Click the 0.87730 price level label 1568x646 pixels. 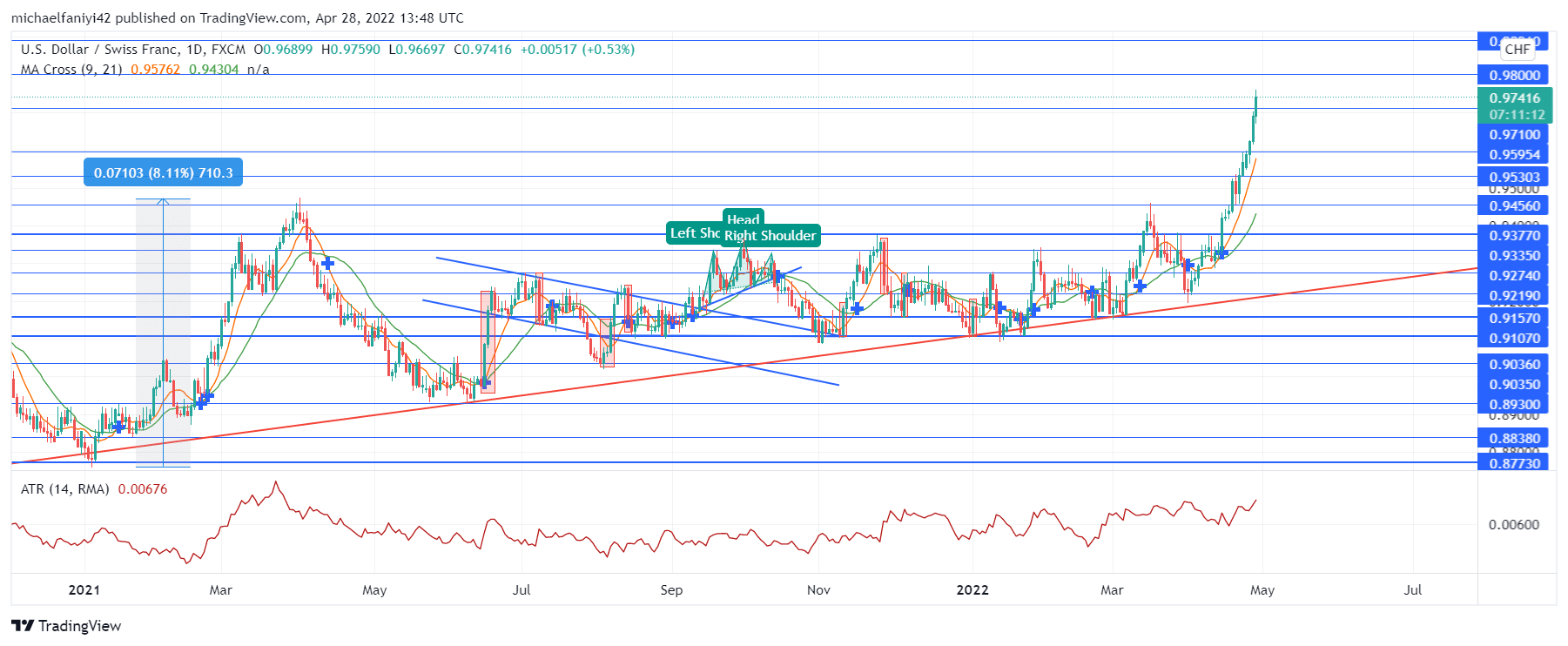1515,463
